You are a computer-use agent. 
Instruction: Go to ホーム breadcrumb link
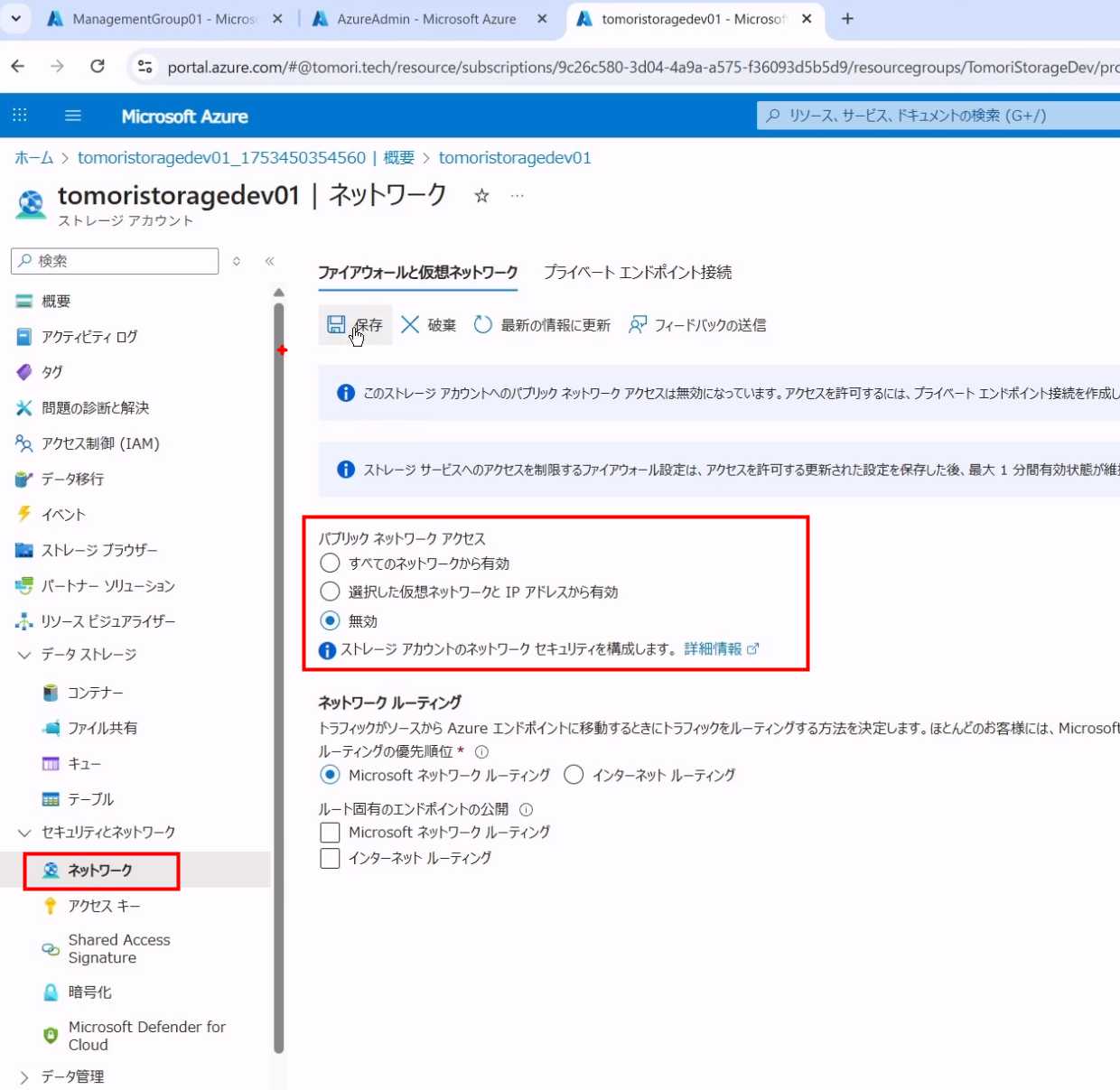[x=34, y=158]
